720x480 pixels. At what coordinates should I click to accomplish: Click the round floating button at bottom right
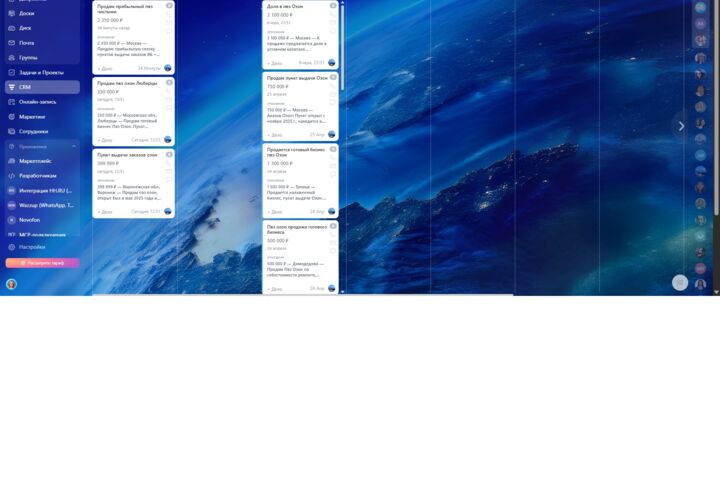pyautogui.click(x=680, y=282)
